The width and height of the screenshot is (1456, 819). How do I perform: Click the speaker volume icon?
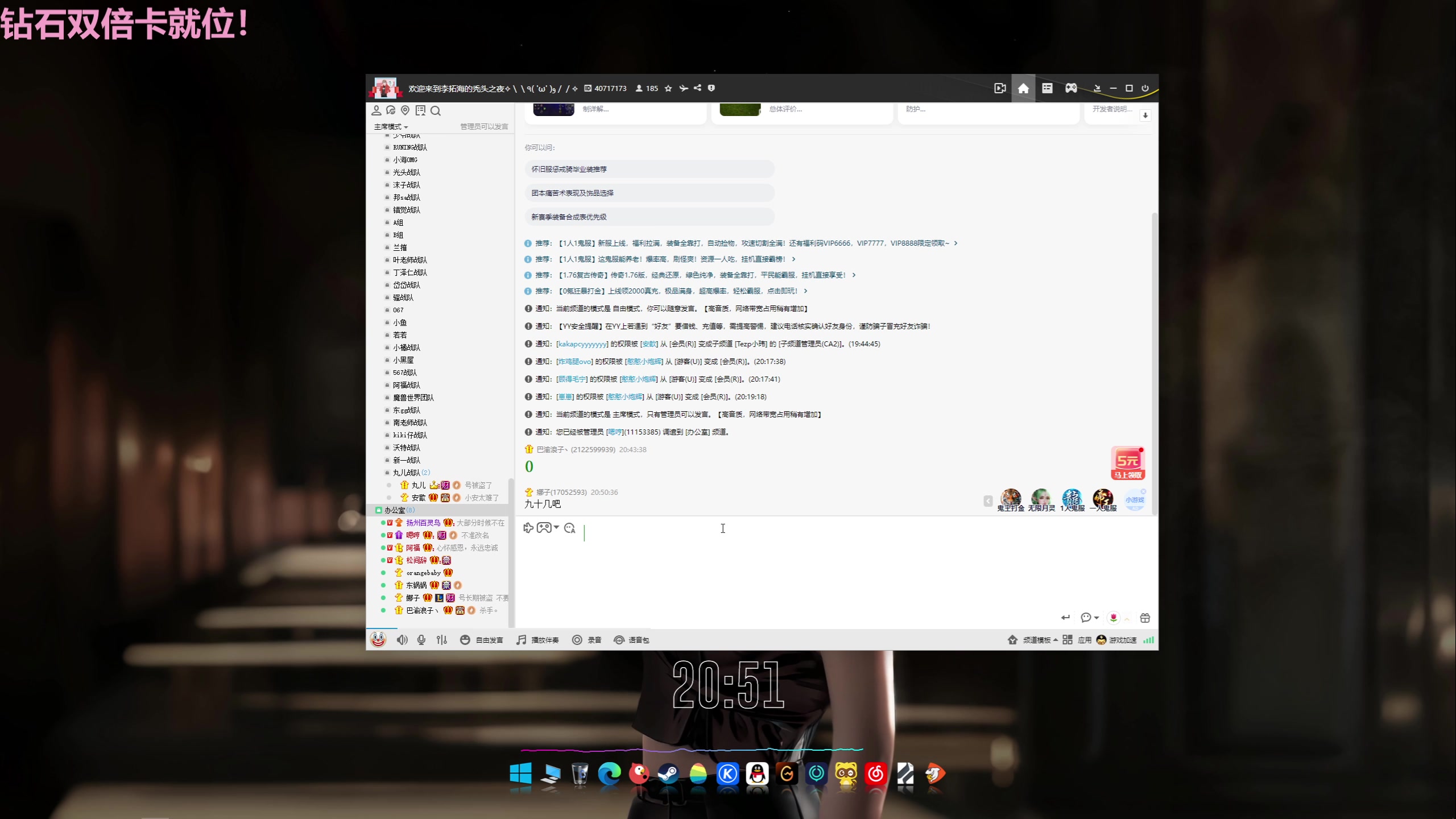click(402, 640)
